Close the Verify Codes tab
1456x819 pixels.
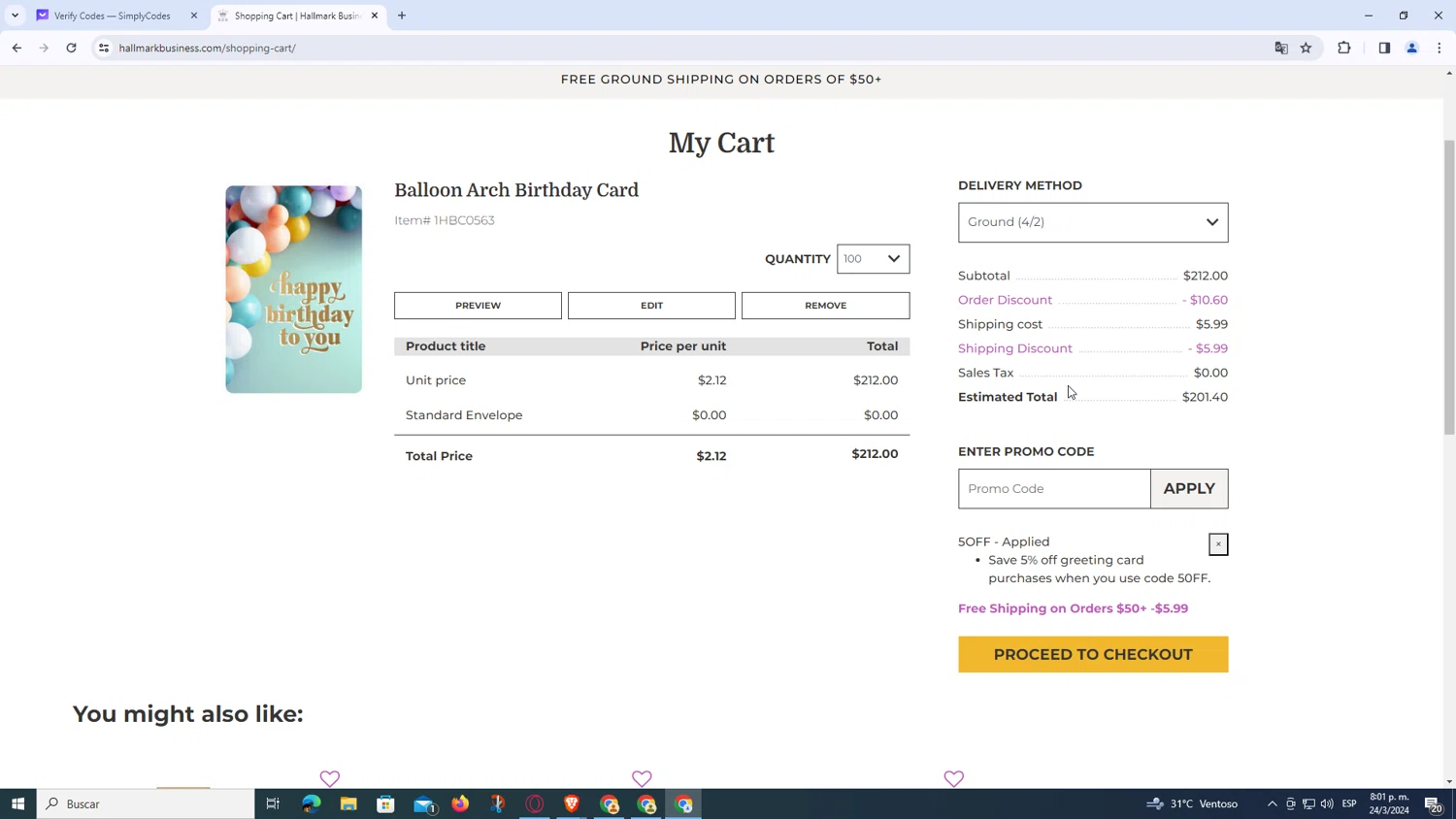[x=194, y=16]
